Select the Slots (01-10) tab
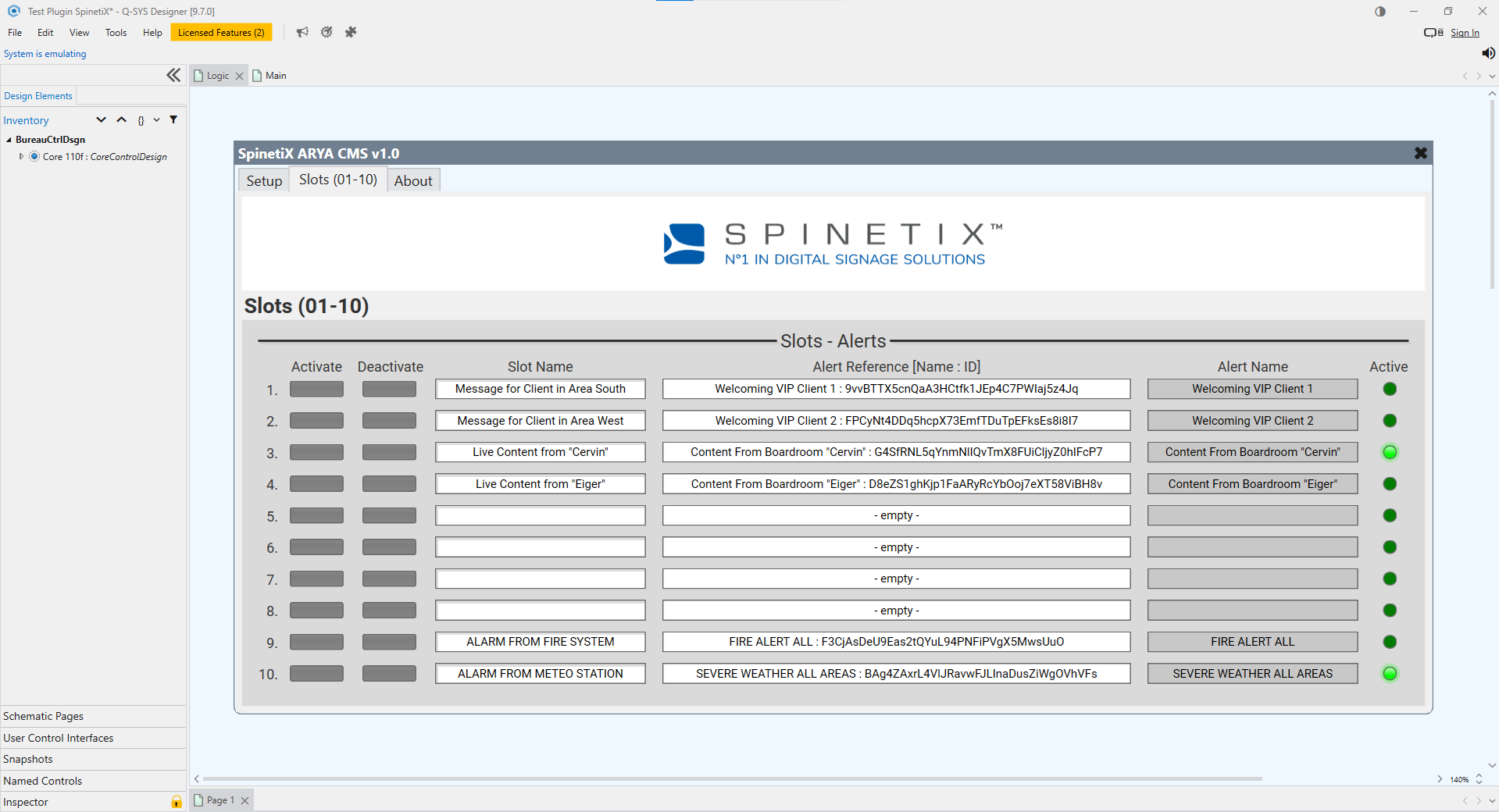The height and width of the screenshot is (812, 1499). coord(338,180)
